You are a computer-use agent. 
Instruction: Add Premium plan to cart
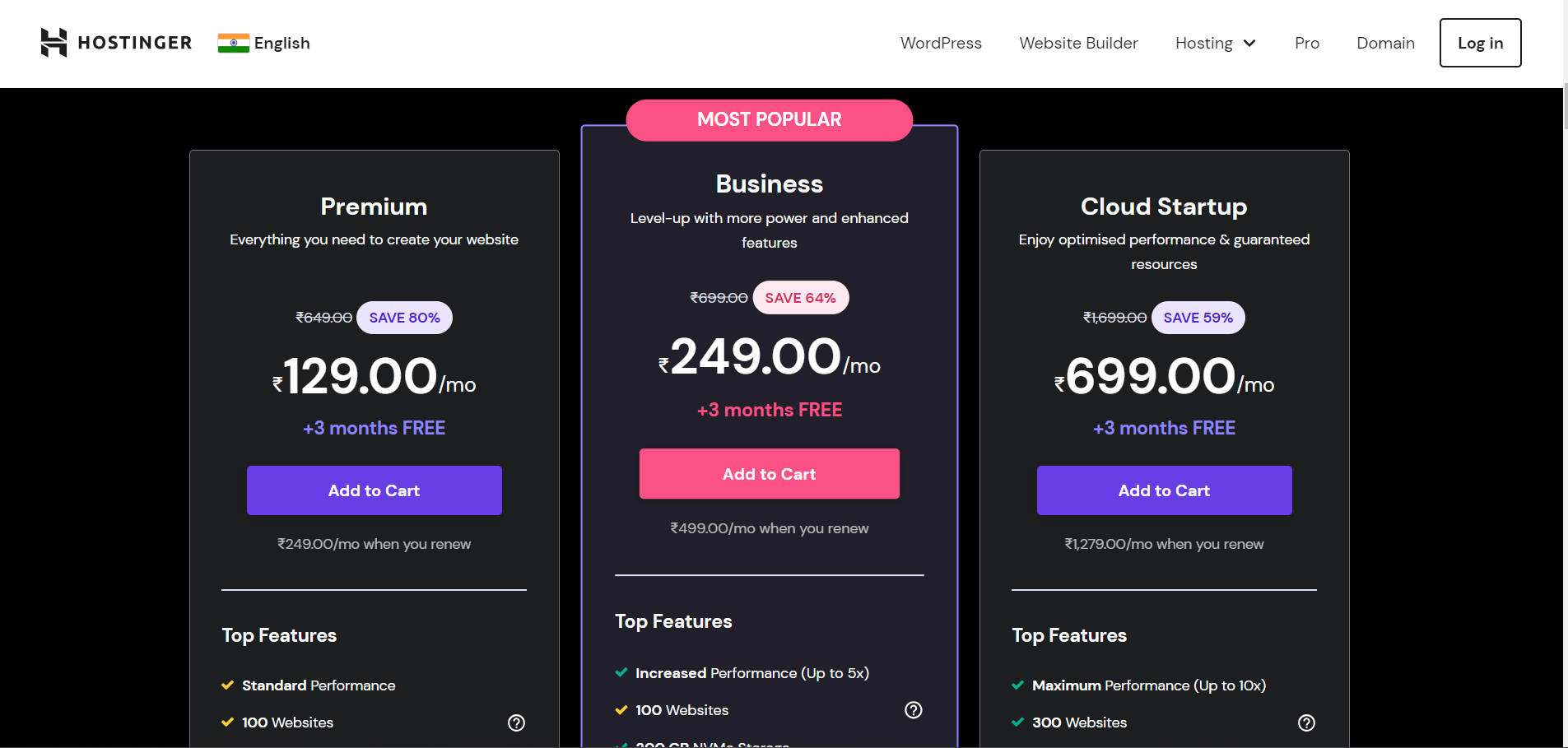(x=375, y=490)
